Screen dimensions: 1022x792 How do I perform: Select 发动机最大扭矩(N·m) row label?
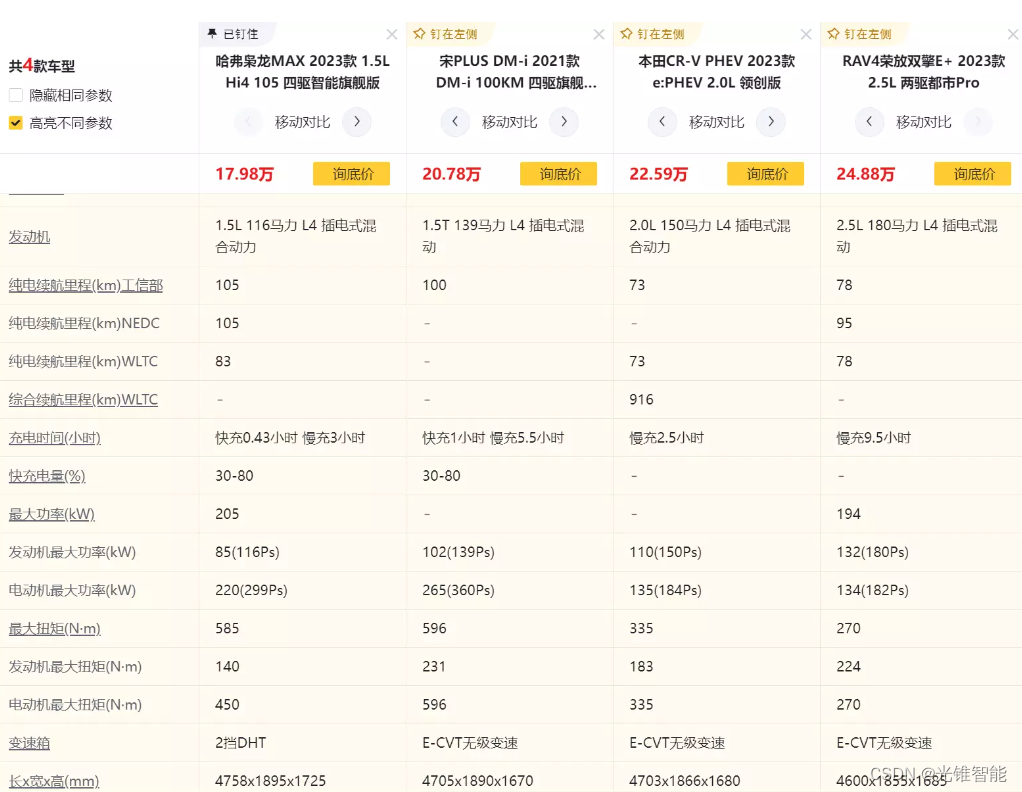coord(75,667)
